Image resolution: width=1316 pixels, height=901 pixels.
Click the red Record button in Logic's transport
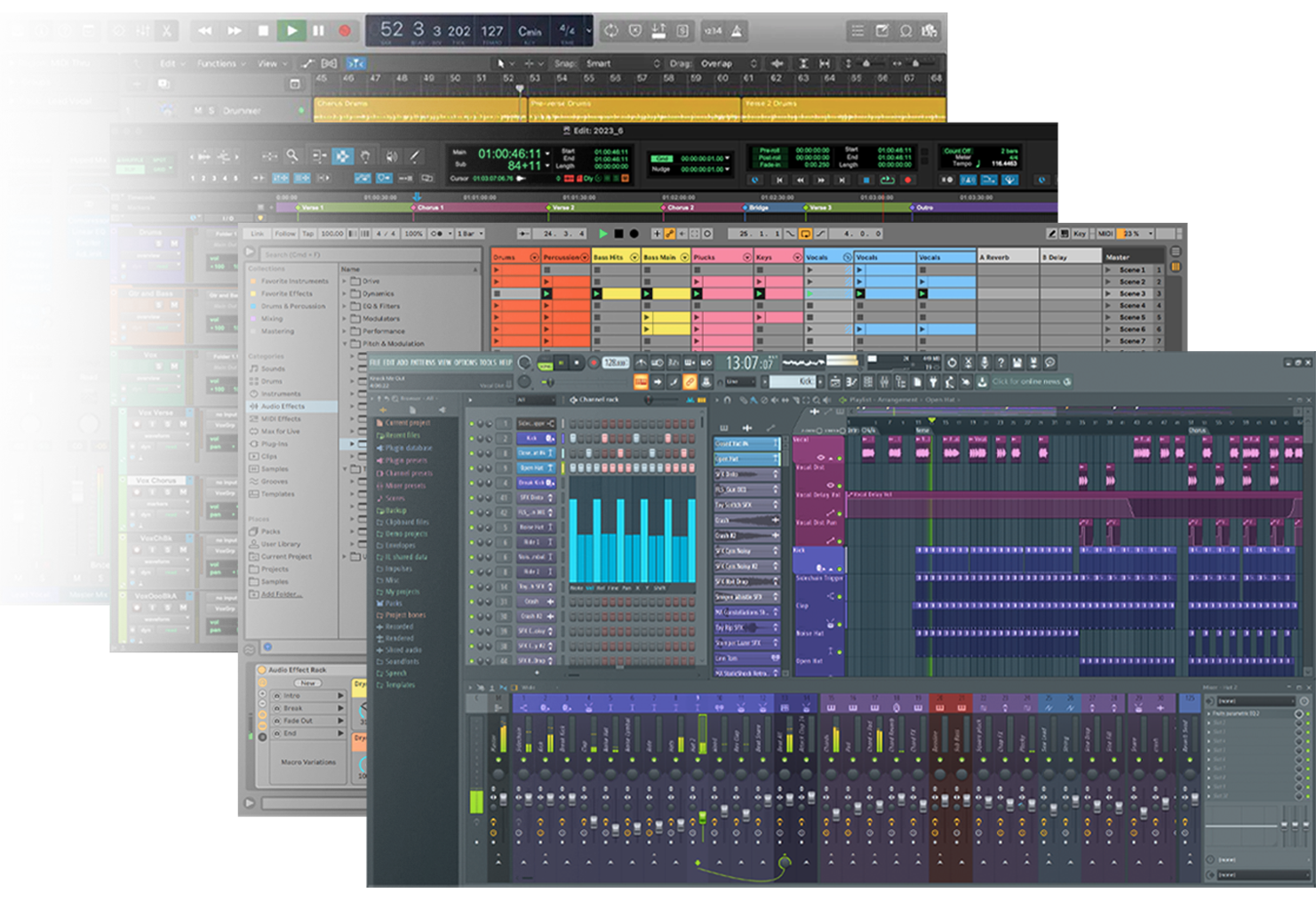(345, 31)
